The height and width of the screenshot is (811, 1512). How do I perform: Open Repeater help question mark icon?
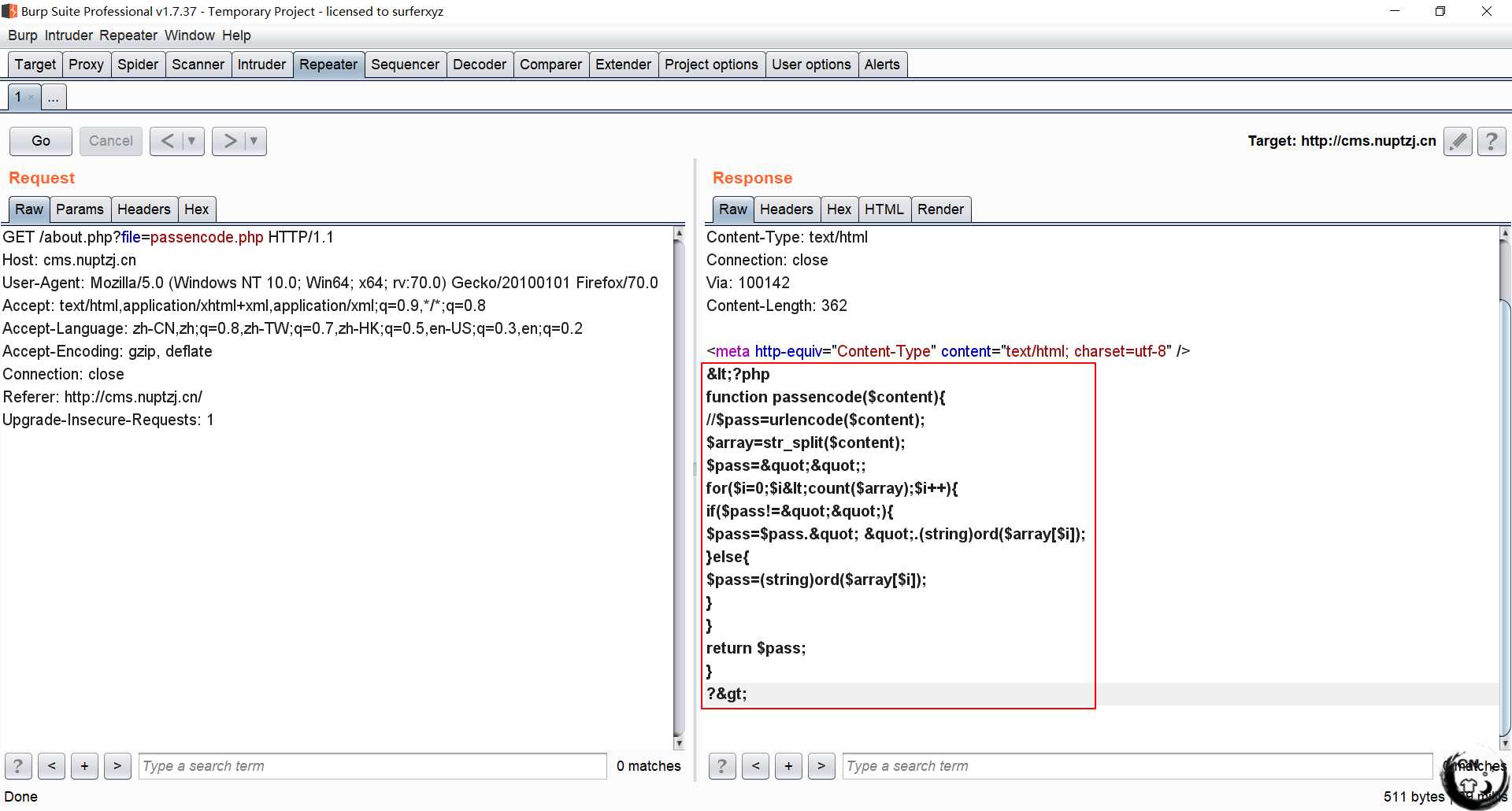(1492, 141)
